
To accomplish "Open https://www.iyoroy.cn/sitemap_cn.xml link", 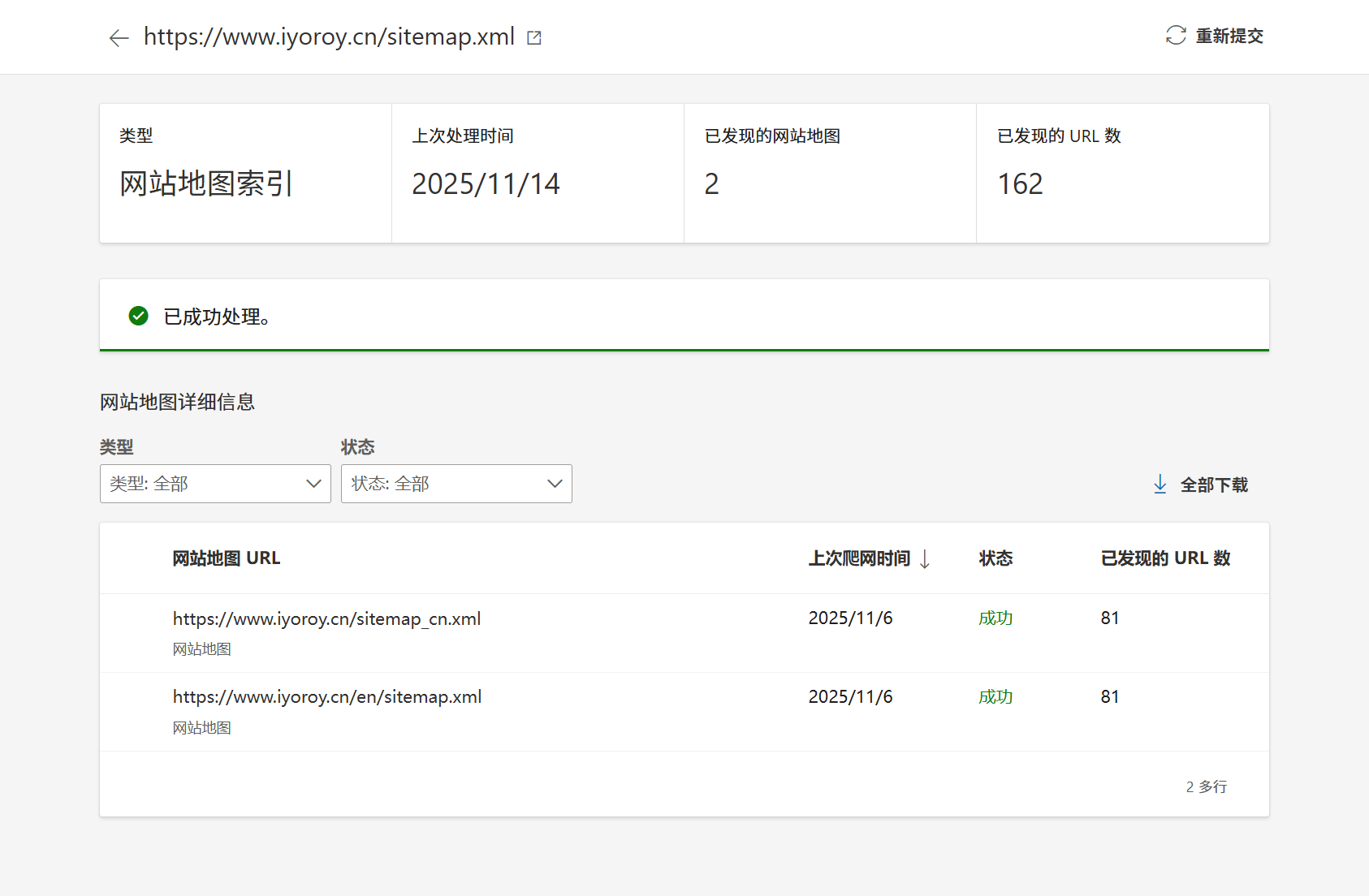I will (326, 618).
